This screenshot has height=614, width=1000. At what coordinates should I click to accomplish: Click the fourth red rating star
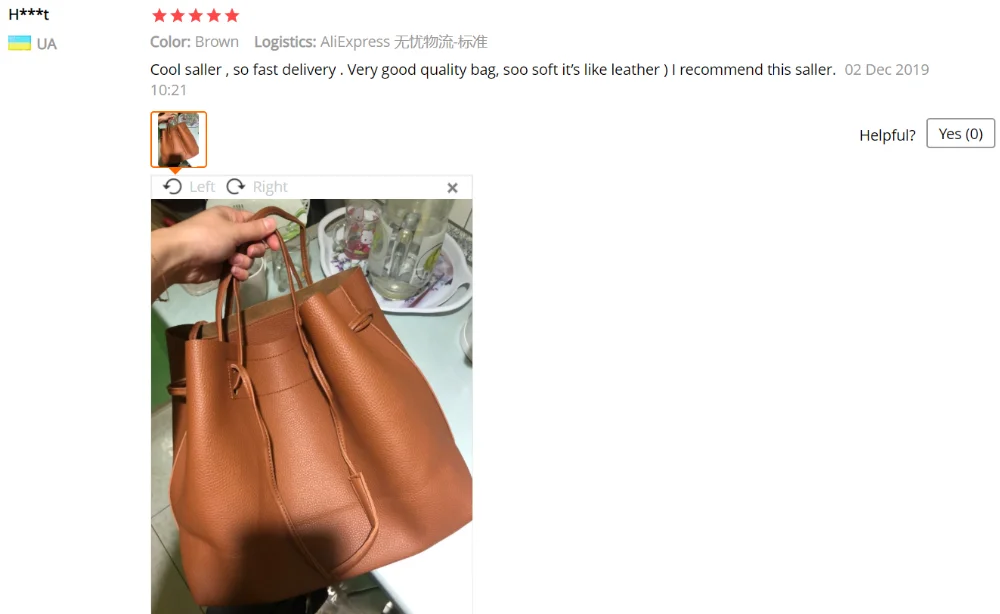214,15
